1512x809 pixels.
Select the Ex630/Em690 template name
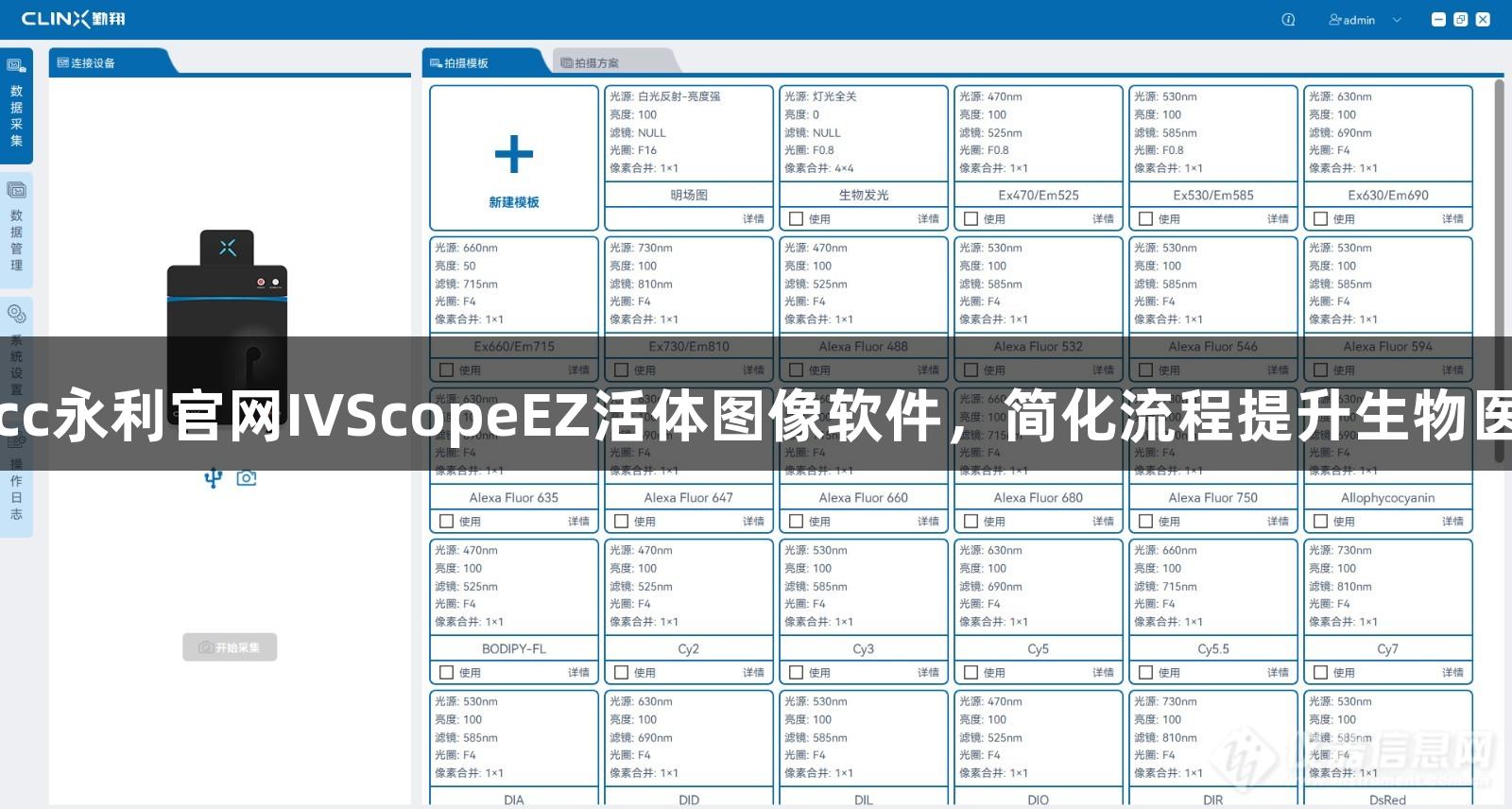[1388, 196]
